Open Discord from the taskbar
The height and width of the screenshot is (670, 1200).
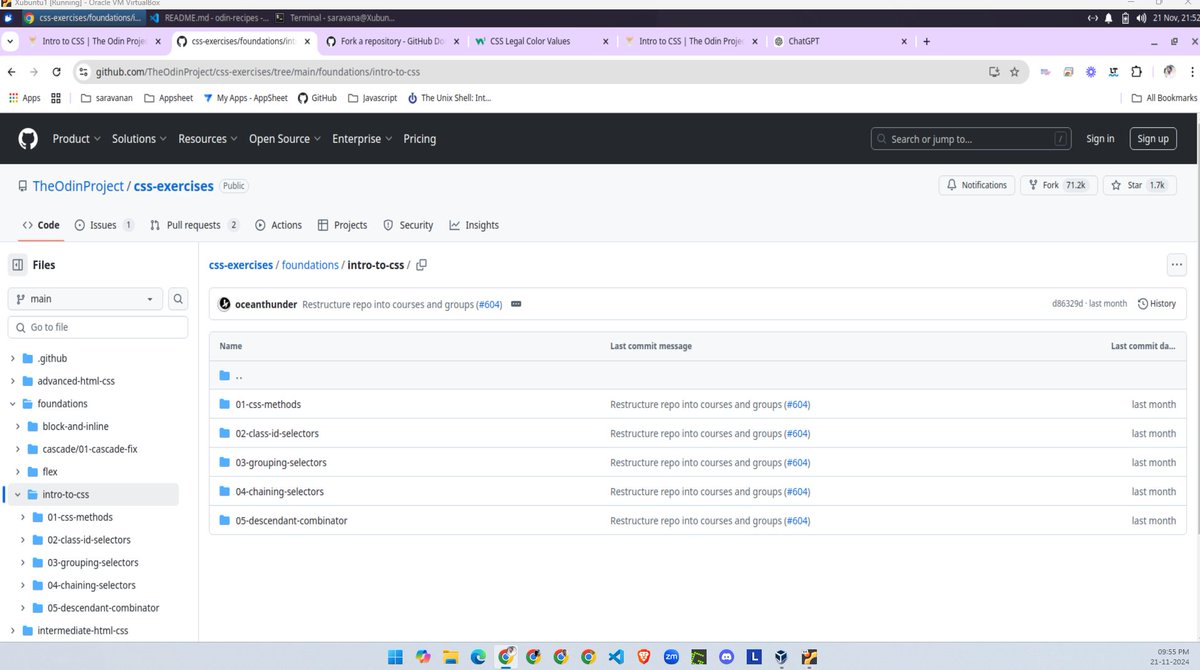tap(725, 657)
